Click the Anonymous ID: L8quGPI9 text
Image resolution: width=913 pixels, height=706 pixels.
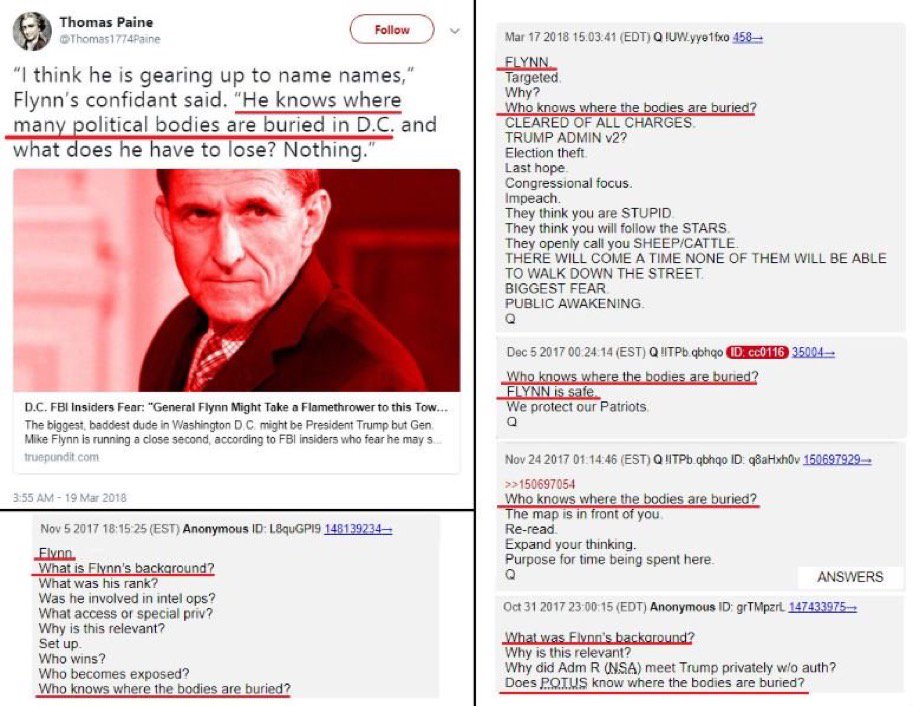(x=252, y=529)
